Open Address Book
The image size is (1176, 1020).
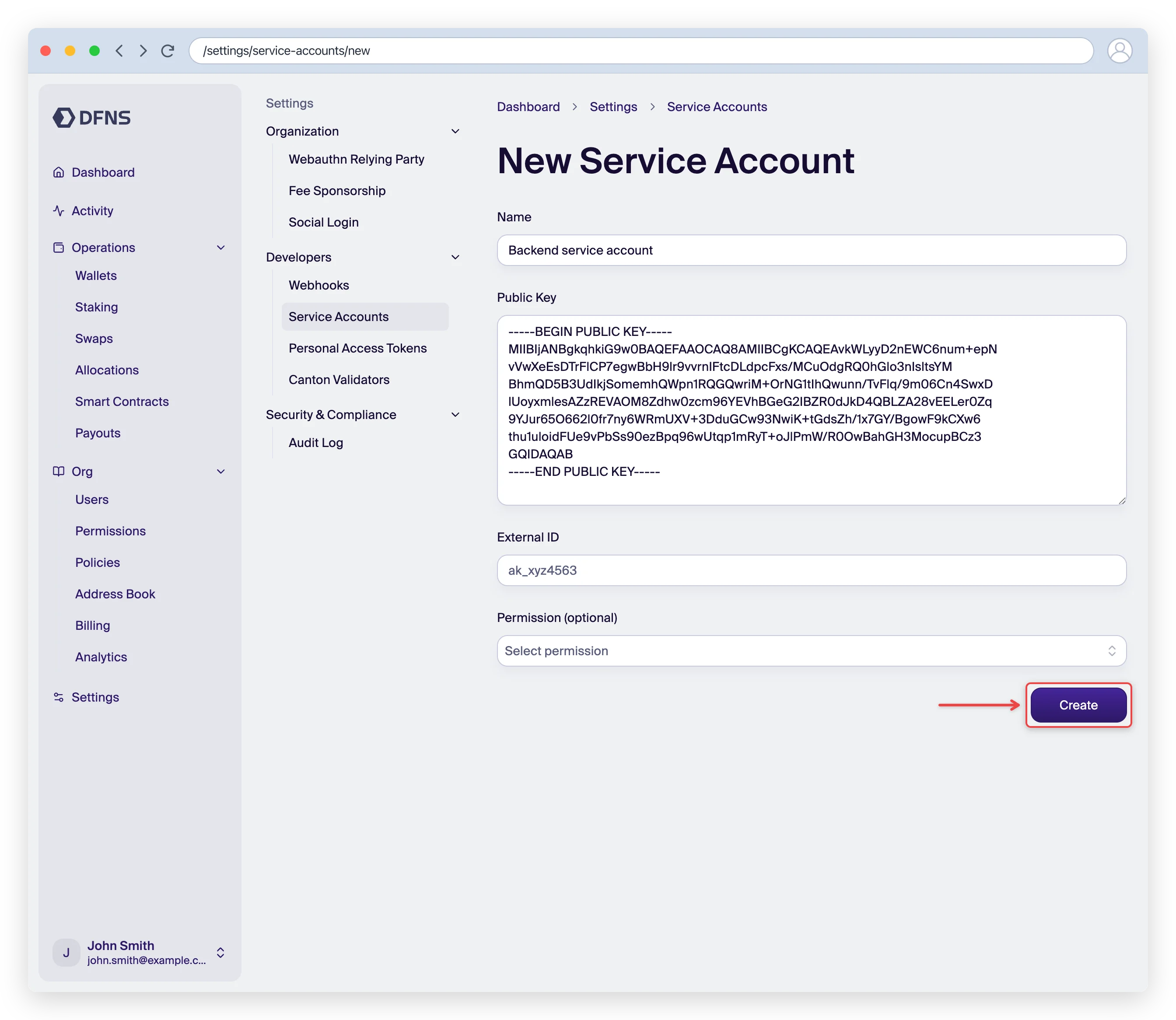coord(115,594)
